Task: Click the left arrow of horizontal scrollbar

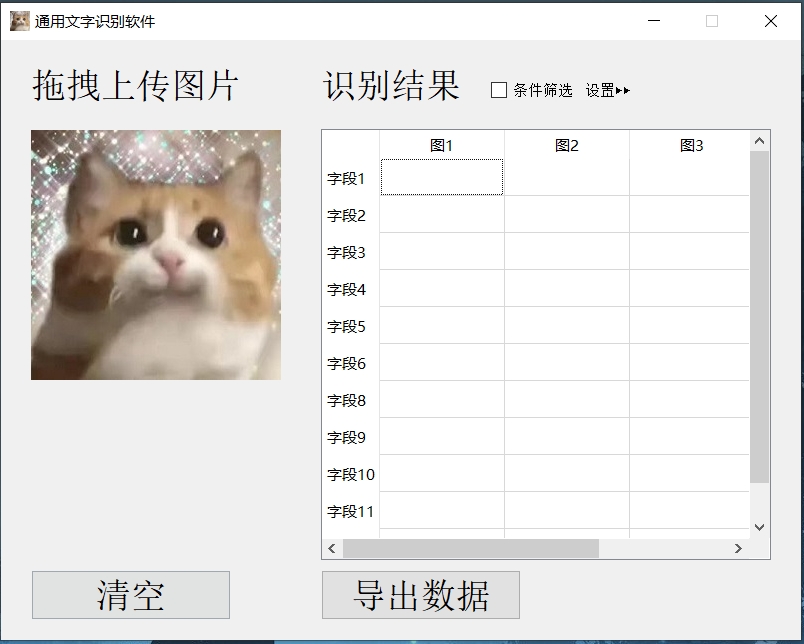Action: pos(330,548)
